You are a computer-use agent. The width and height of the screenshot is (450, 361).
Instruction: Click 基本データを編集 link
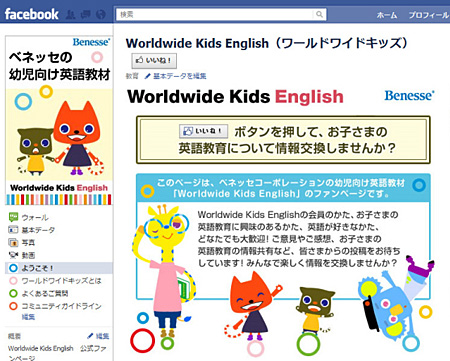tap(179, 76)
